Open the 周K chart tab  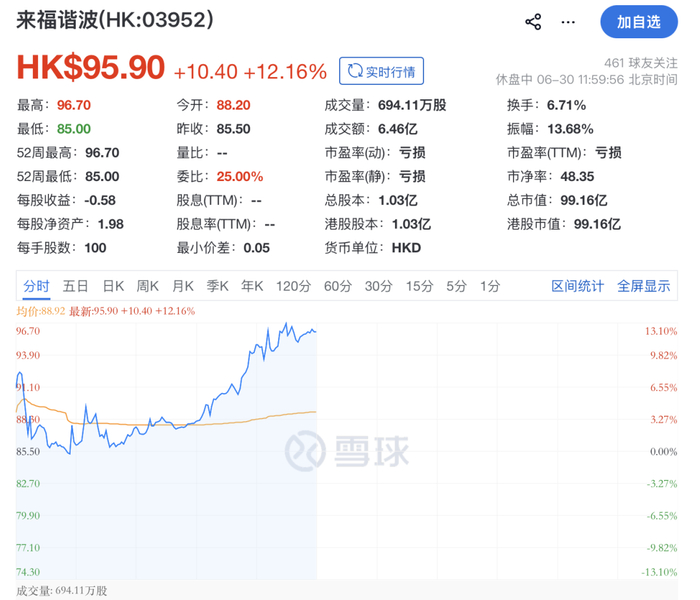tap(148, 286)
